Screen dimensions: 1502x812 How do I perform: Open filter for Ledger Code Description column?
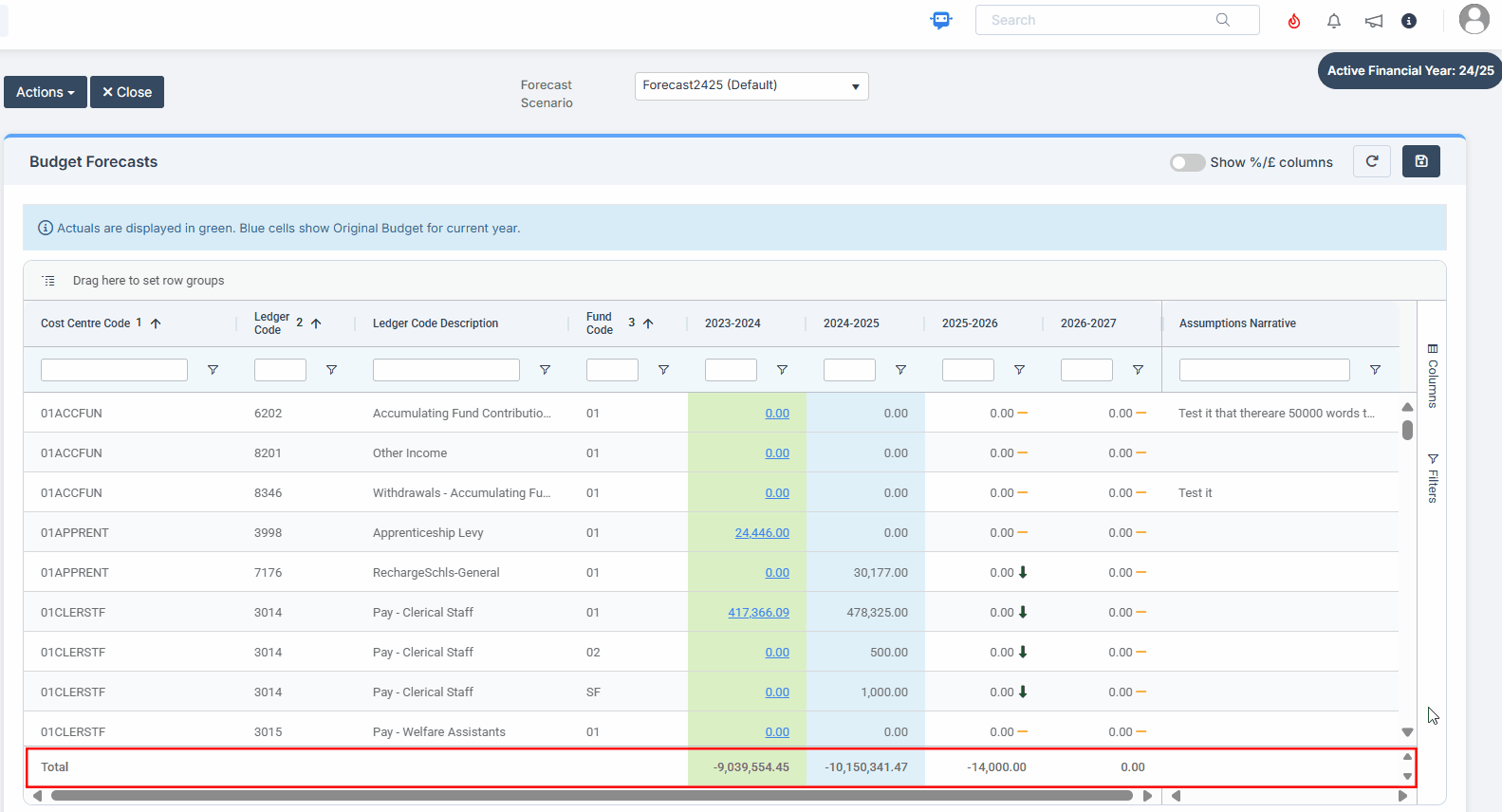[545, 370]
